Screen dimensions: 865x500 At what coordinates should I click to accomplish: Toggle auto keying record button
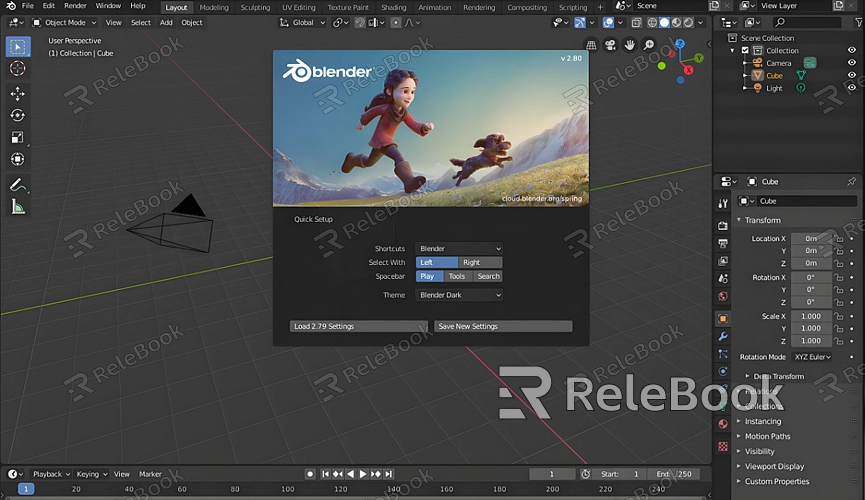[310, 474]
